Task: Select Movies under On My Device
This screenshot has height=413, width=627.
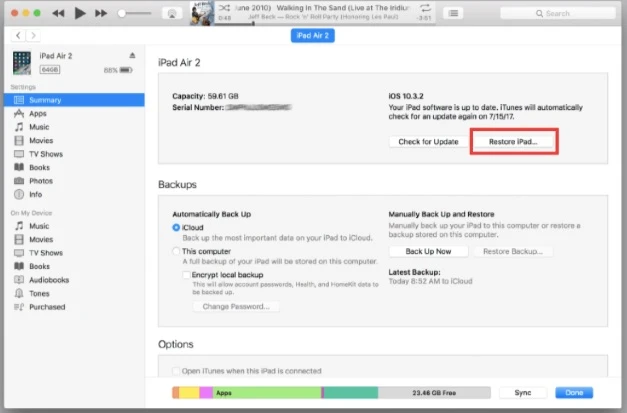Action: pos(74,239)
